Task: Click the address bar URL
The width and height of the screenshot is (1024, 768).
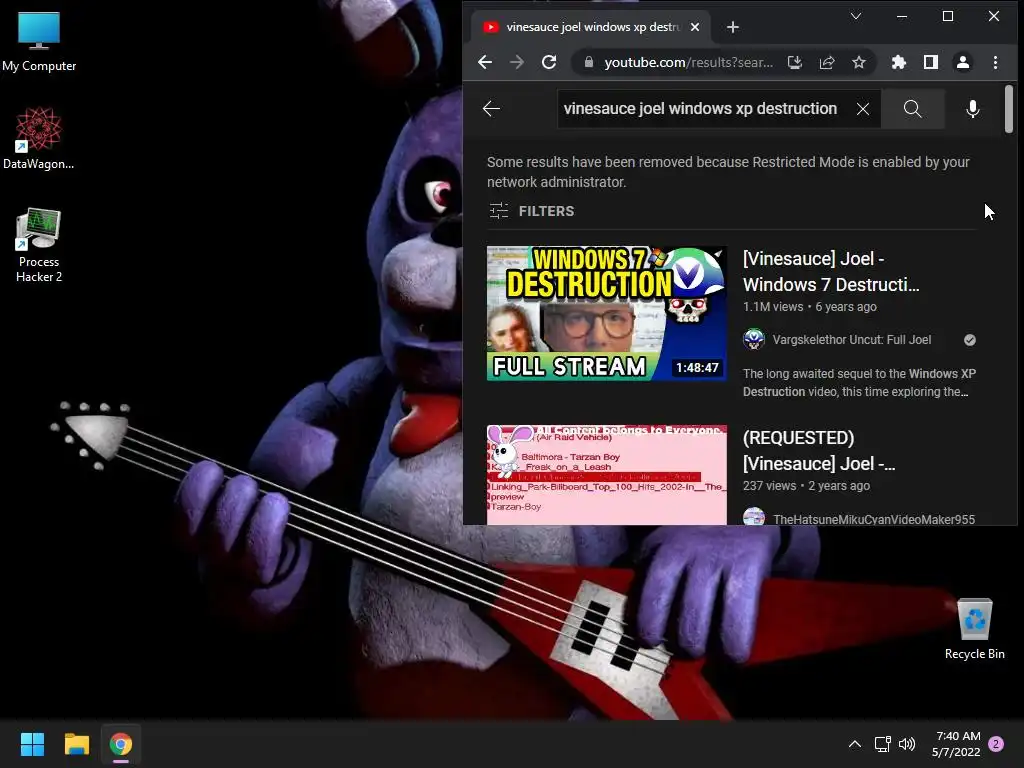Action: [x=688, y=62]
